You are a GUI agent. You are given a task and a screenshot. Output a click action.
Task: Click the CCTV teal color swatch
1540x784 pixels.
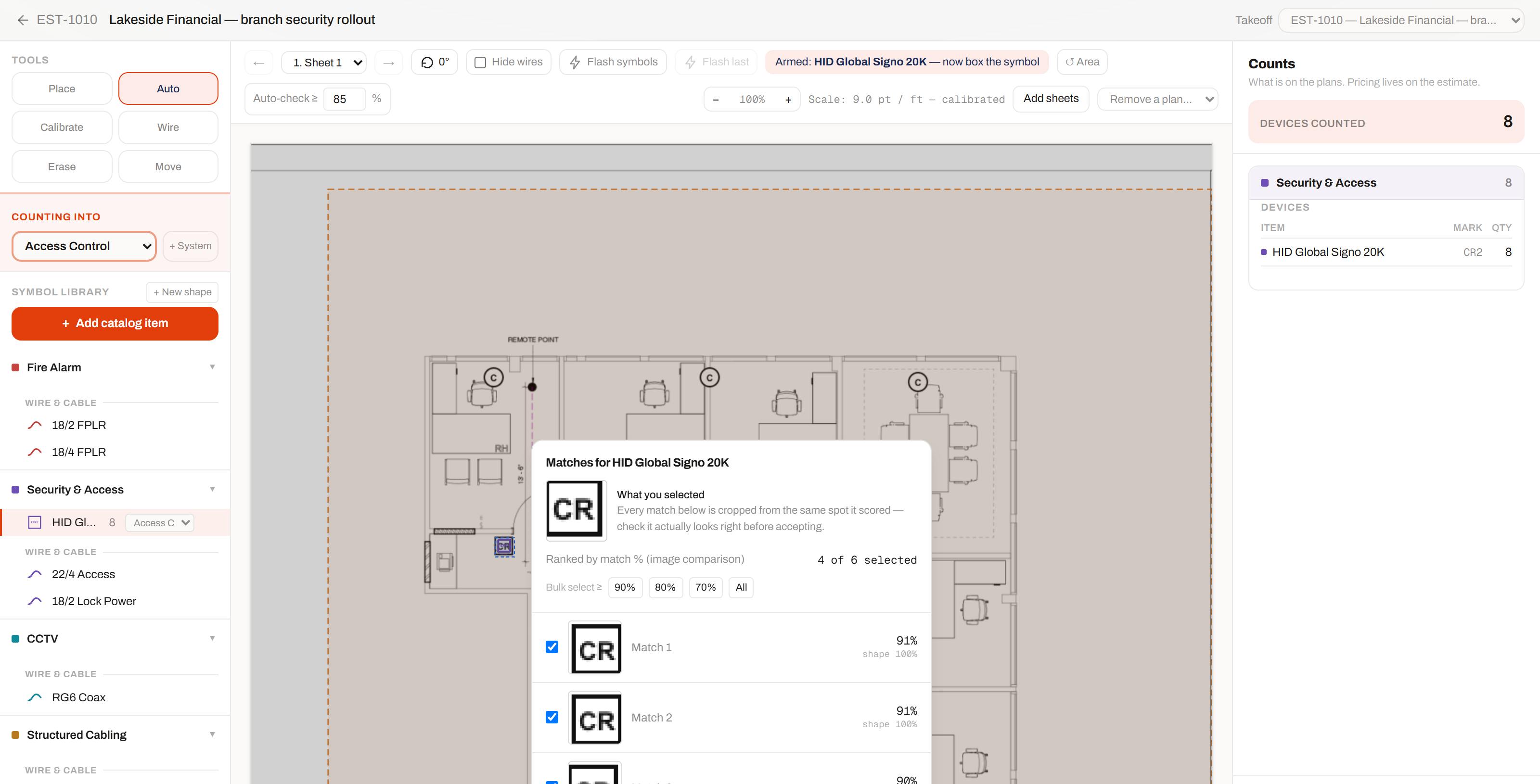pyautogui.click(x=15, y=639)
